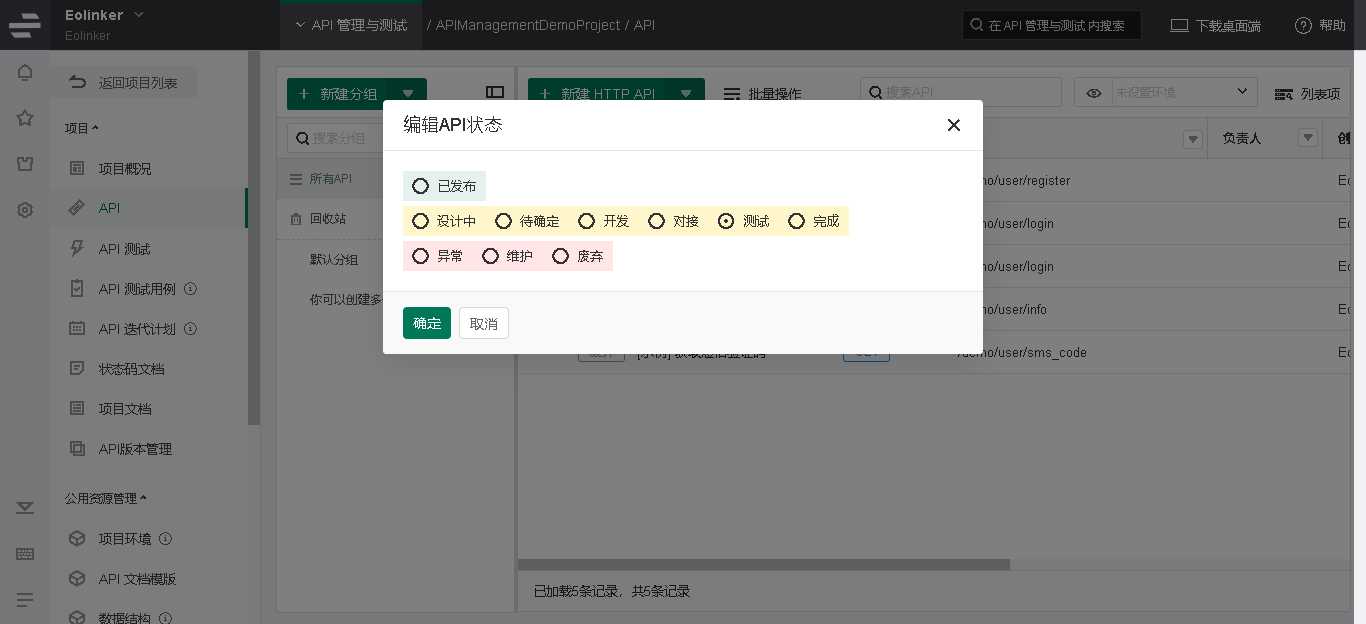Viewport: 1366px width, 624px height.
Task: Click 批量操作 batch operations
Action: [x=762, y=94]
